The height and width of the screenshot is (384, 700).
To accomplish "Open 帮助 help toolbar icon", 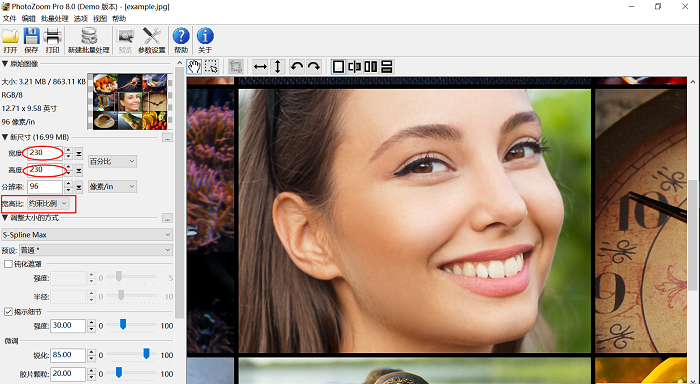I will pos(181,40).
